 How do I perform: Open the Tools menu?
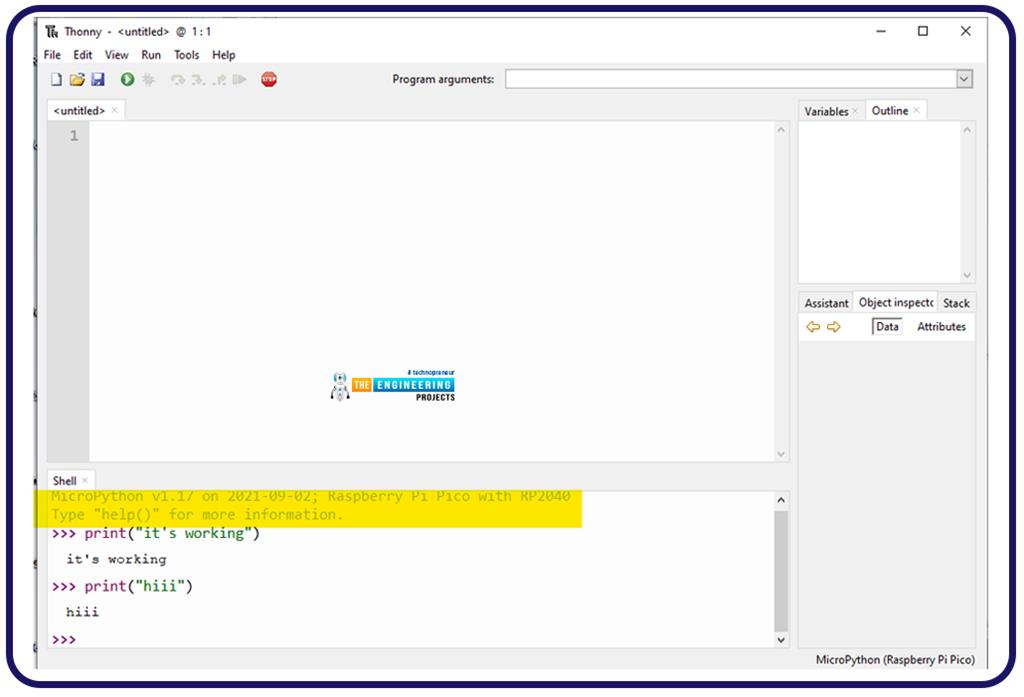pyautogui.click(x=185, y=55)
